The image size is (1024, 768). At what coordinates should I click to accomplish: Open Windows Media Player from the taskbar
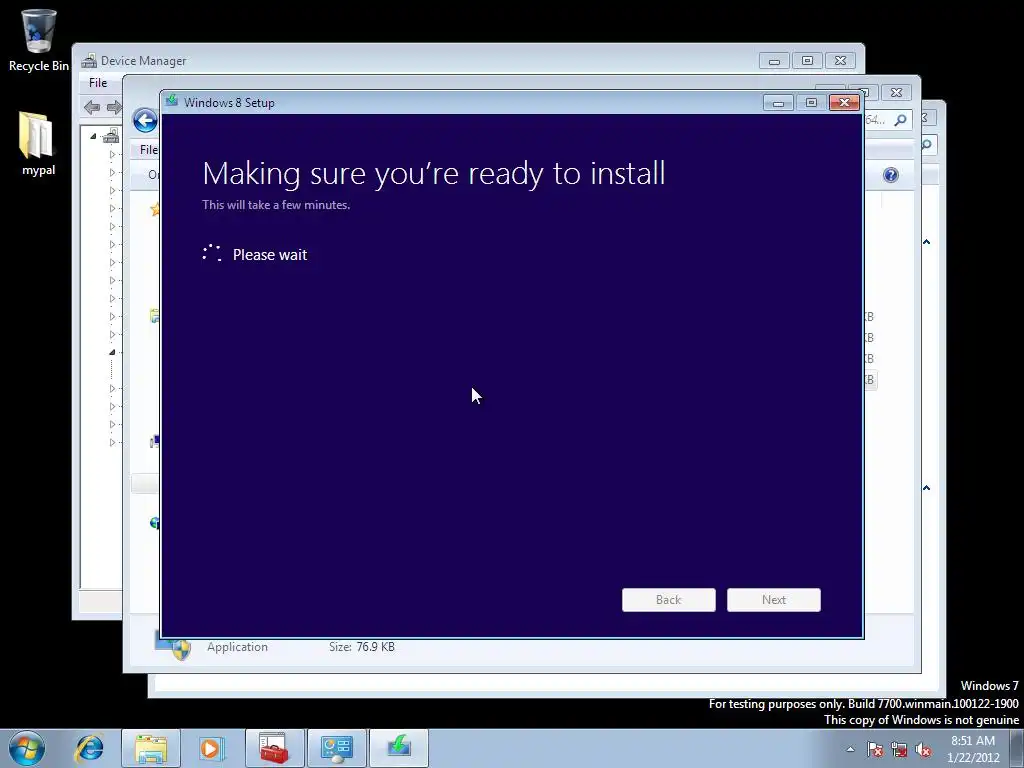tap(212, 748)
